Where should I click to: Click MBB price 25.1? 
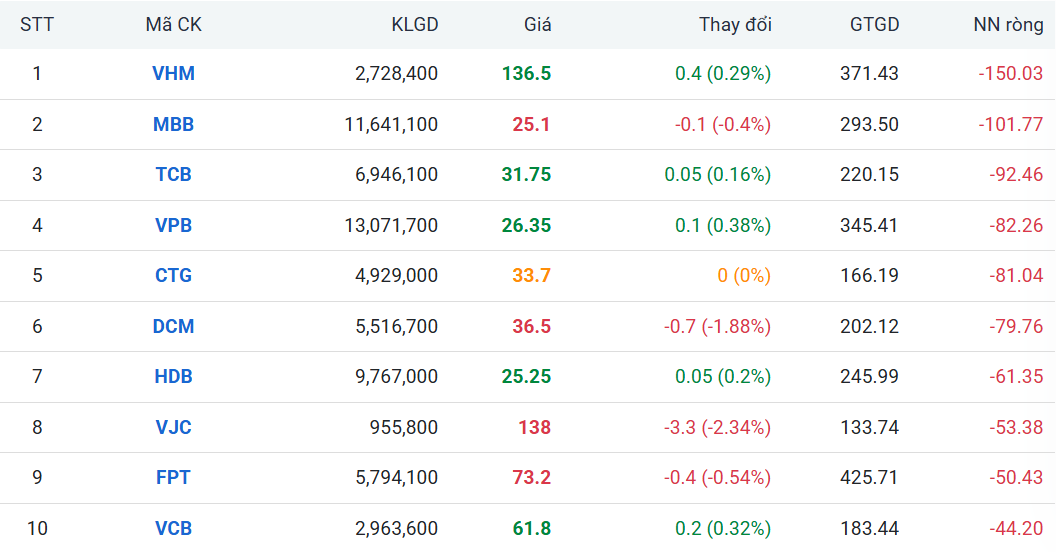(x=531, y=125)
